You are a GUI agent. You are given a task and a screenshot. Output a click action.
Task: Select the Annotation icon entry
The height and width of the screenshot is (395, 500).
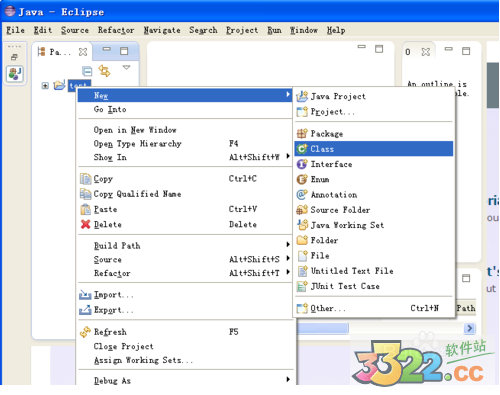click(302, 194)
